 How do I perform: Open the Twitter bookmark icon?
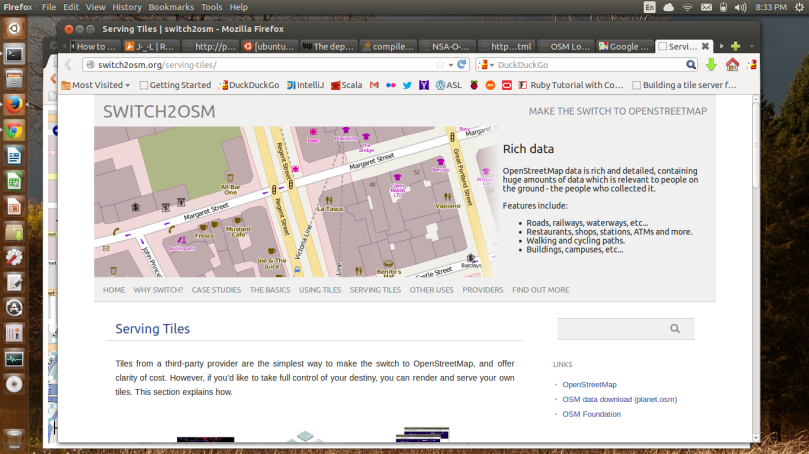[407, 85]
